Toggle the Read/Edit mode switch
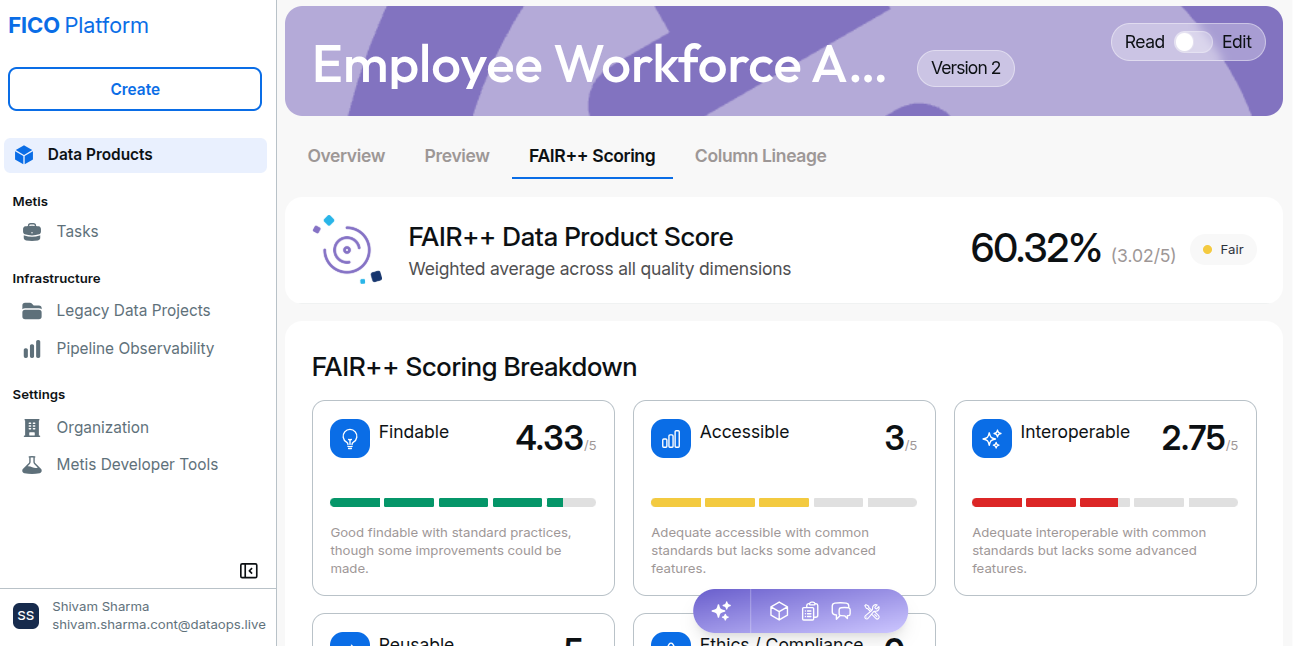This screenshot has height=646, width=1293. pos(1193,42)
